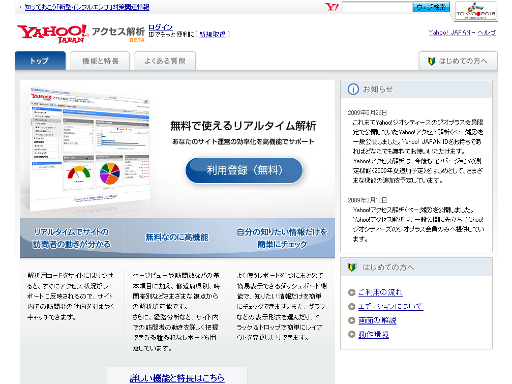
Task: Open the はじめての方へ tab button
Action: (x=458, y=61)
